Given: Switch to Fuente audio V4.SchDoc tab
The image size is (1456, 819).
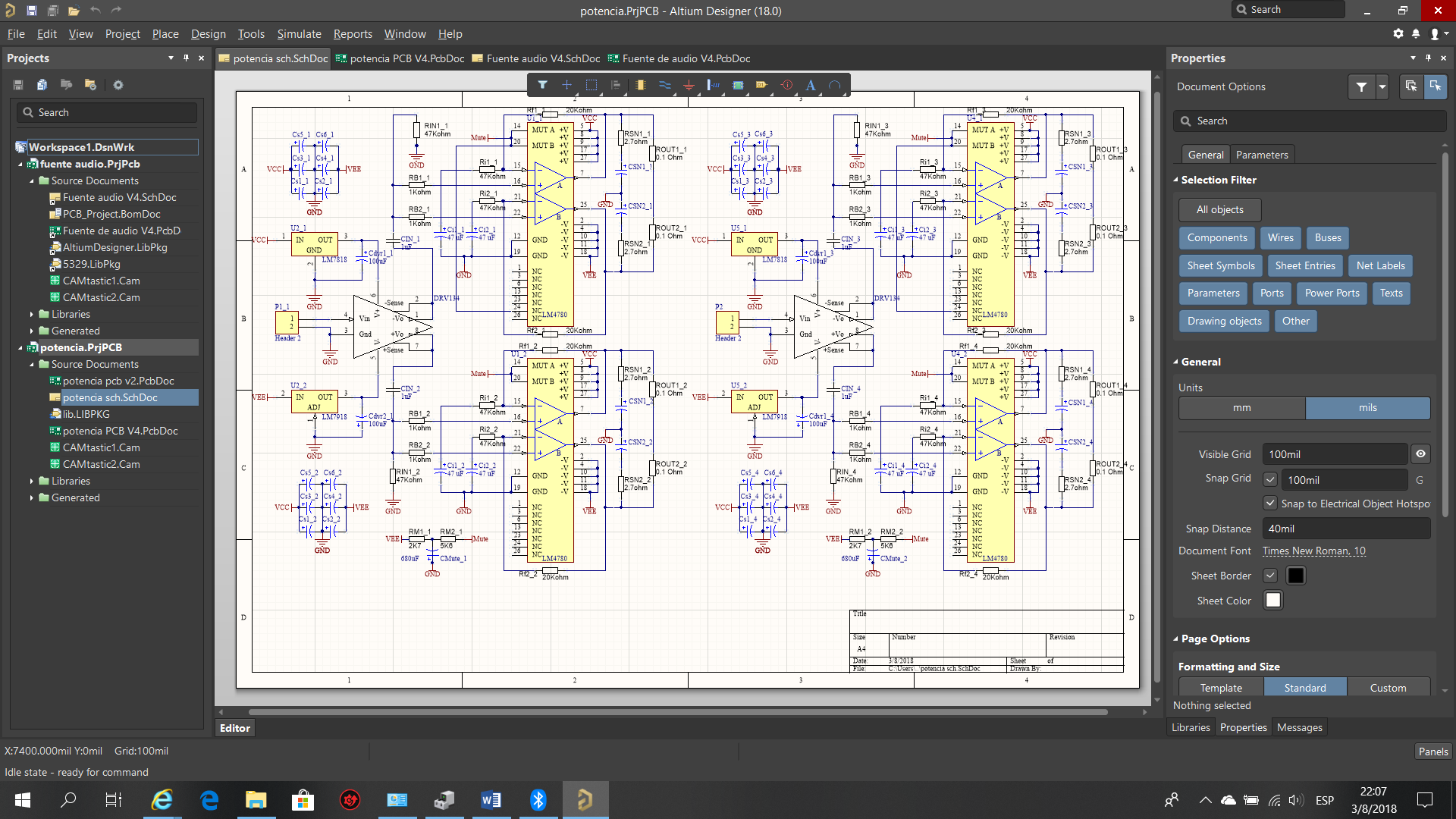Looking at the screenshot, I should [x=536, y=58].
